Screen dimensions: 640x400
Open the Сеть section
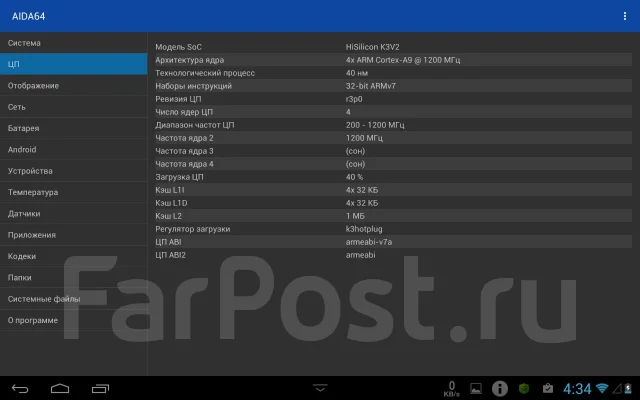pyautogui.click(x=73, y=107)
